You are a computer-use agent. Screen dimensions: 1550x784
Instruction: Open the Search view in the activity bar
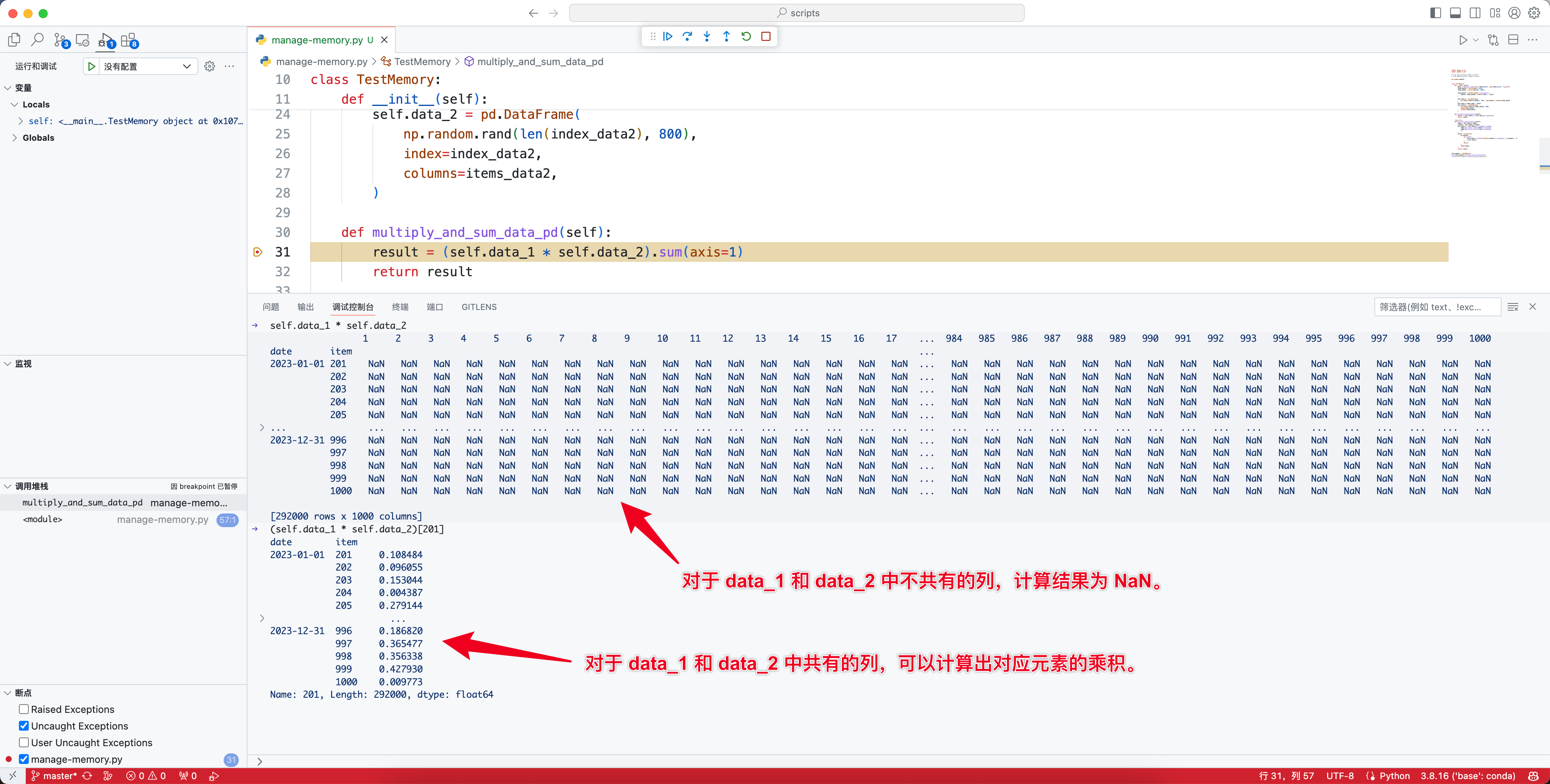tap(37, 40)
